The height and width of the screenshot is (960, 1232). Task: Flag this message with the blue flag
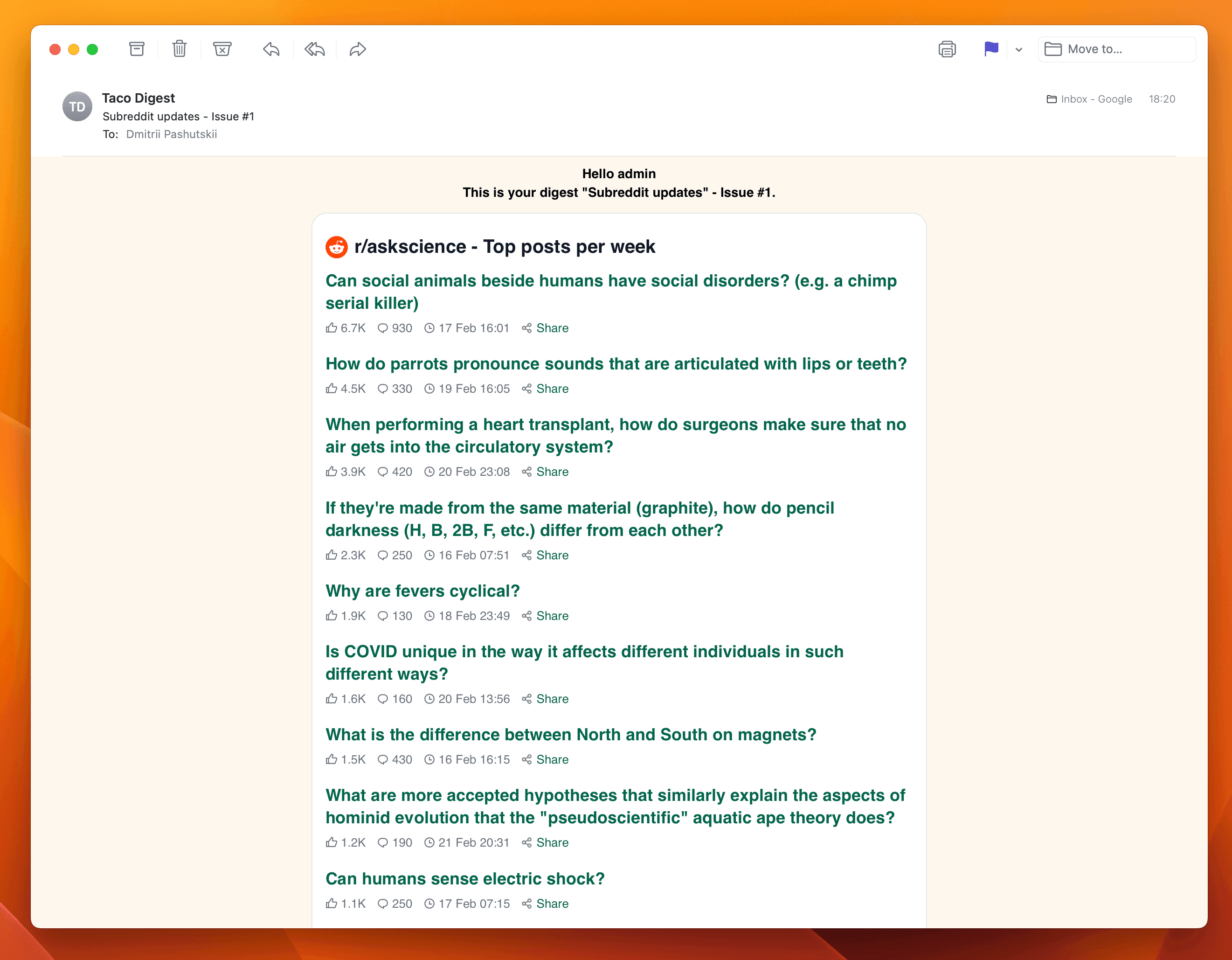coord(991,49)
